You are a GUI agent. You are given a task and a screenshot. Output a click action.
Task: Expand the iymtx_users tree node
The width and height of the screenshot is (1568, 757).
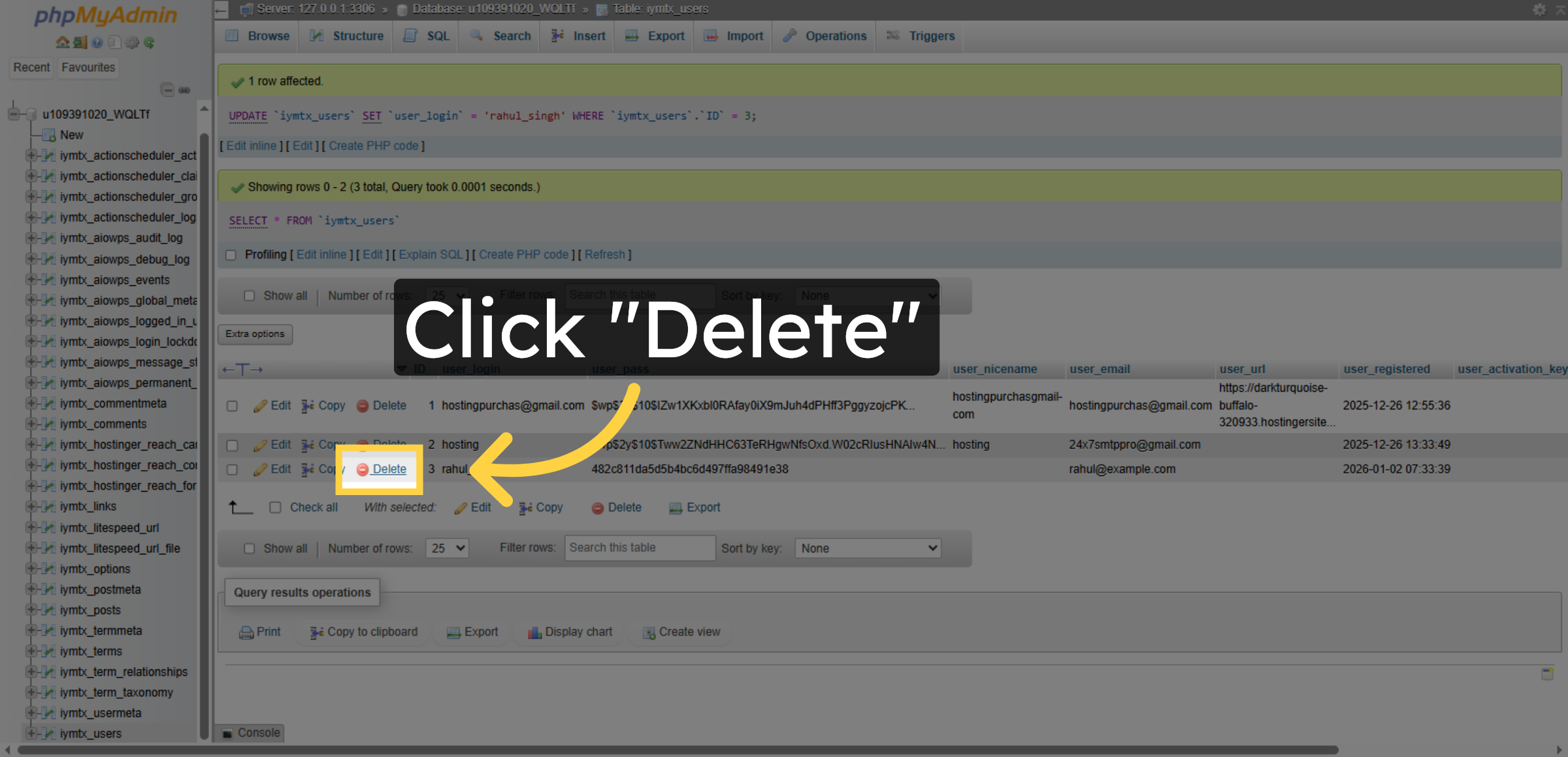point(31,733)
